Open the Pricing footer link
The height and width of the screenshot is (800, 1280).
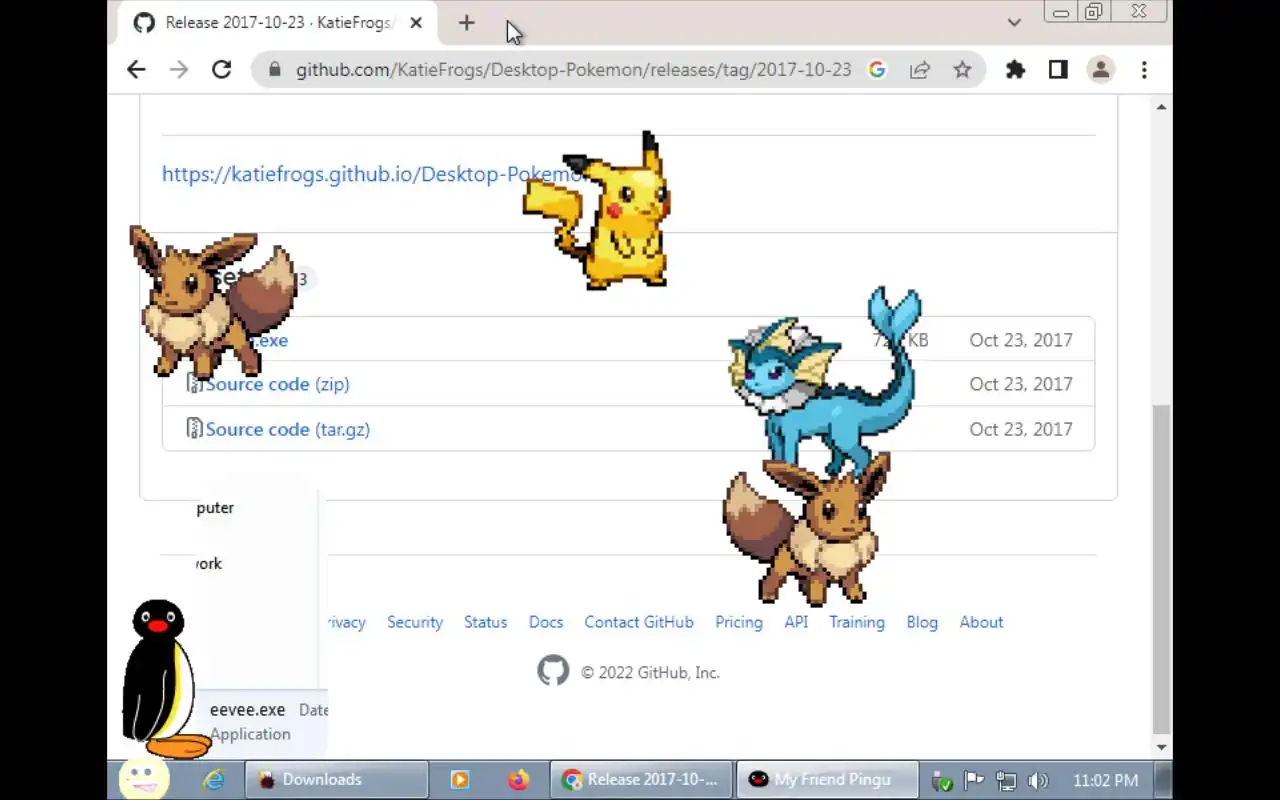[739, 622]
